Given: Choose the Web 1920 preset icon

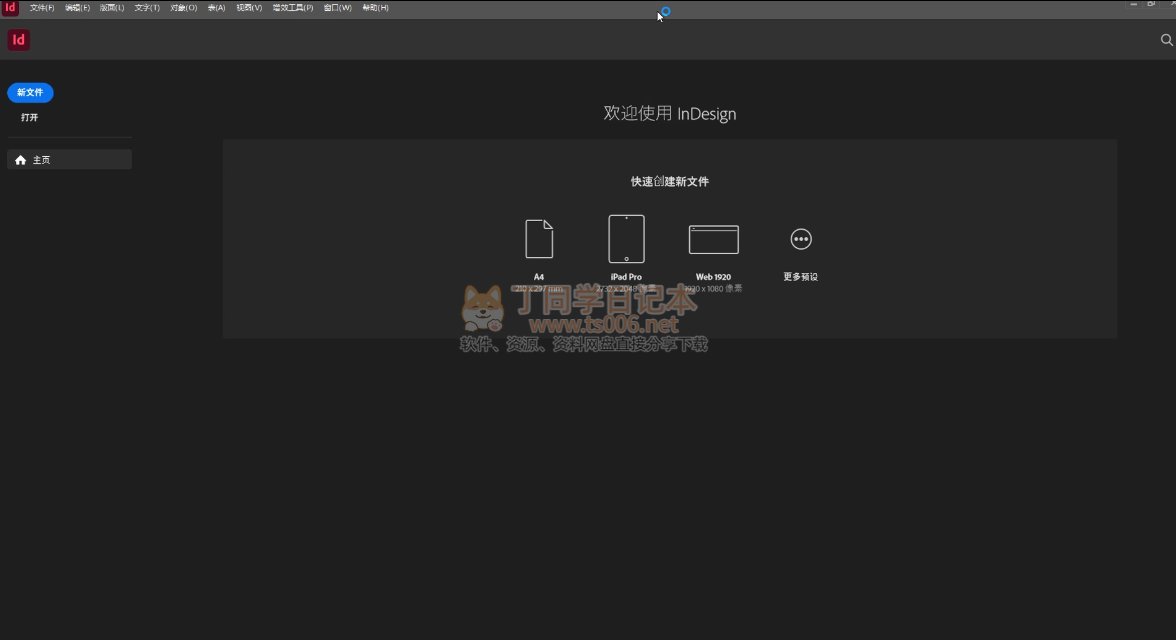Looking at the screenshot, I should [713, 239].
